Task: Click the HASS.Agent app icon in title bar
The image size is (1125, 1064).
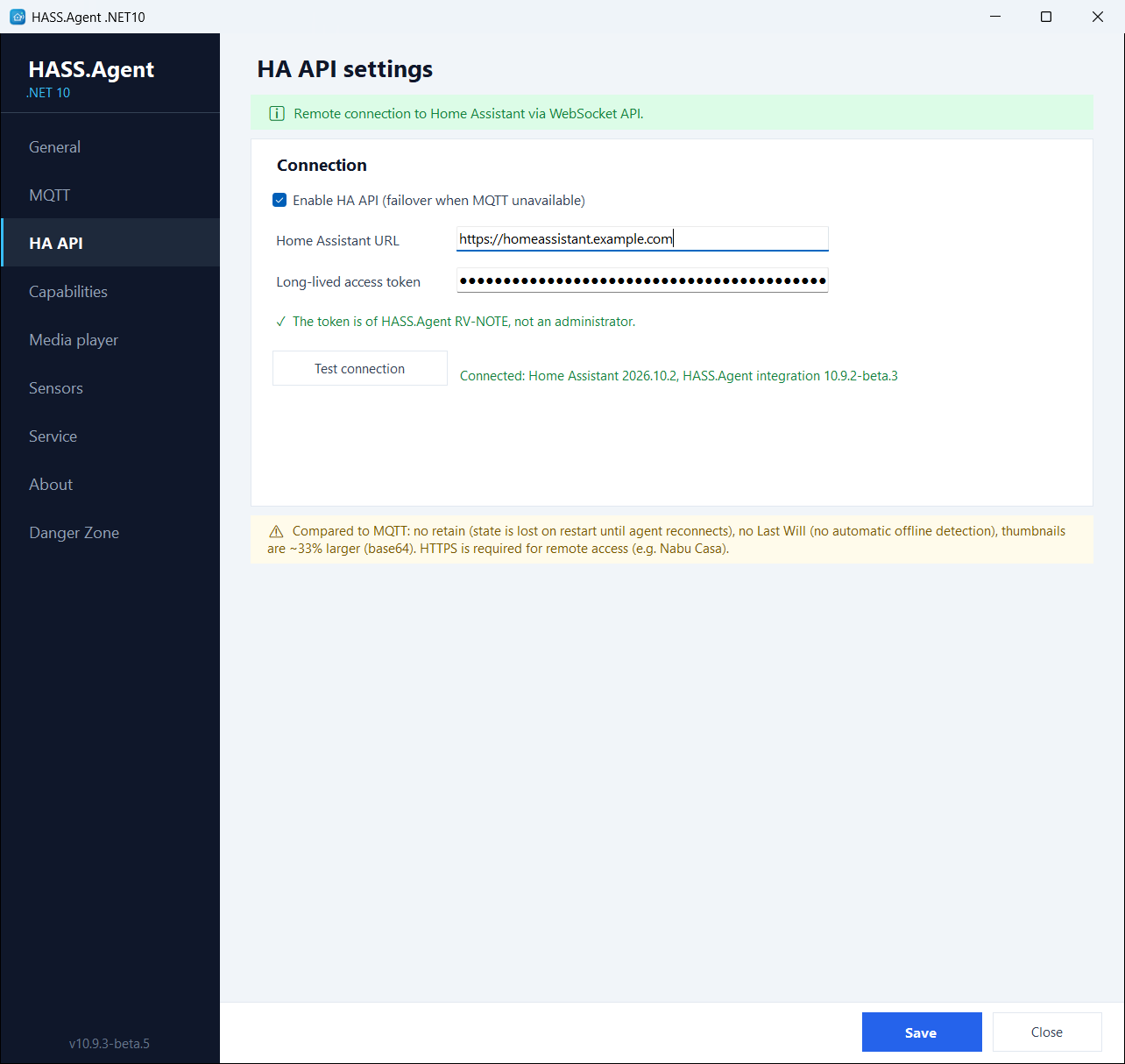Action: point(18,17)
